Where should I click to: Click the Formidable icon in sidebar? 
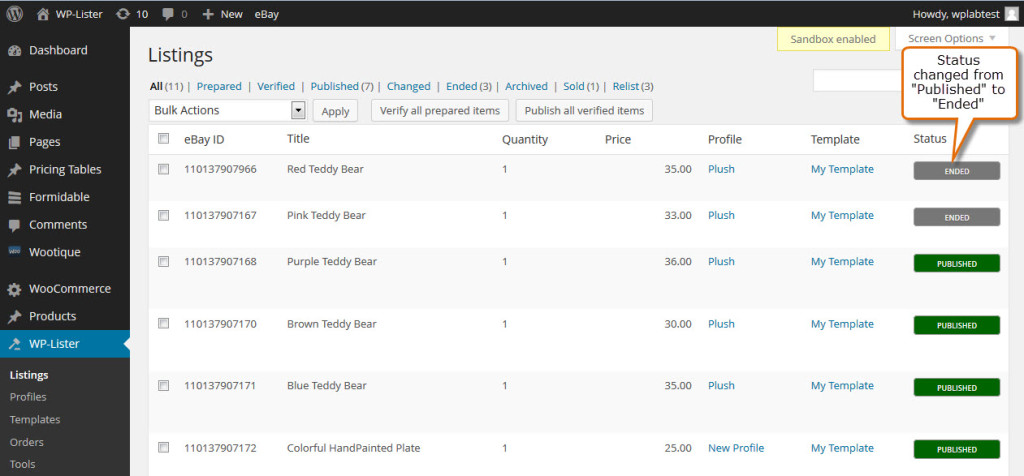coord(14,197)
